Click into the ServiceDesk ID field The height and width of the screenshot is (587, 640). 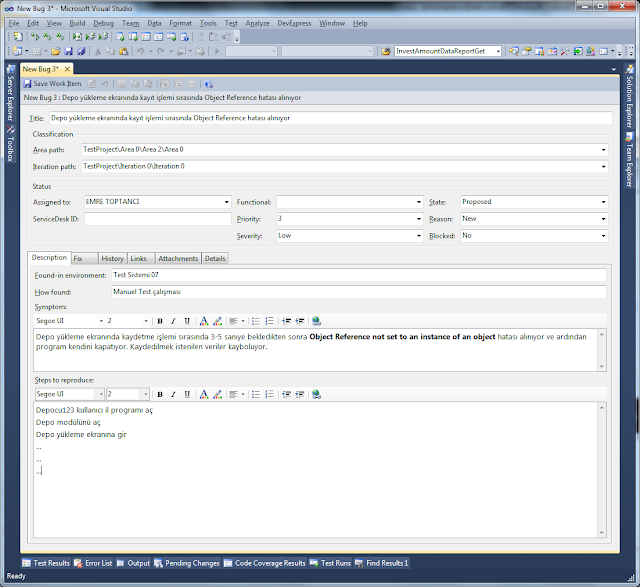158,219
